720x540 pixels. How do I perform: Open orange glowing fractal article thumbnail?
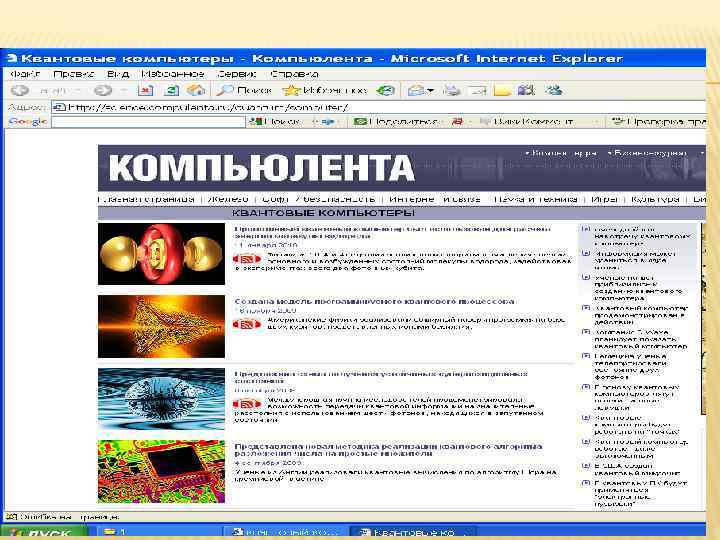[x=162, y=326]
